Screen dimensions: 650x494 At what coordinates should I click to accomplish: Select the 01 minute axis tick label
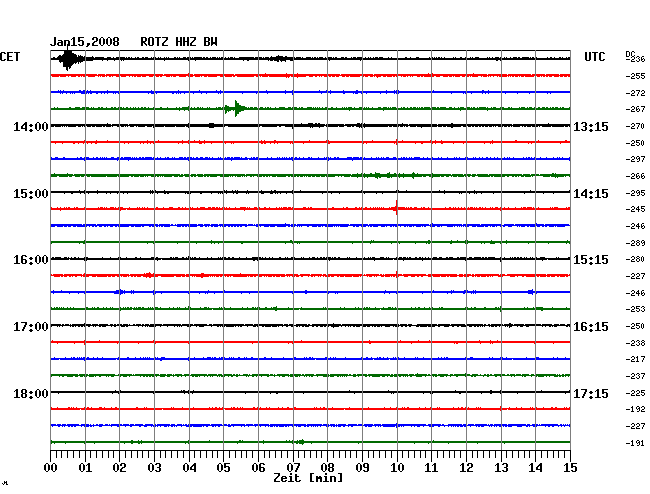click(85, 468)
